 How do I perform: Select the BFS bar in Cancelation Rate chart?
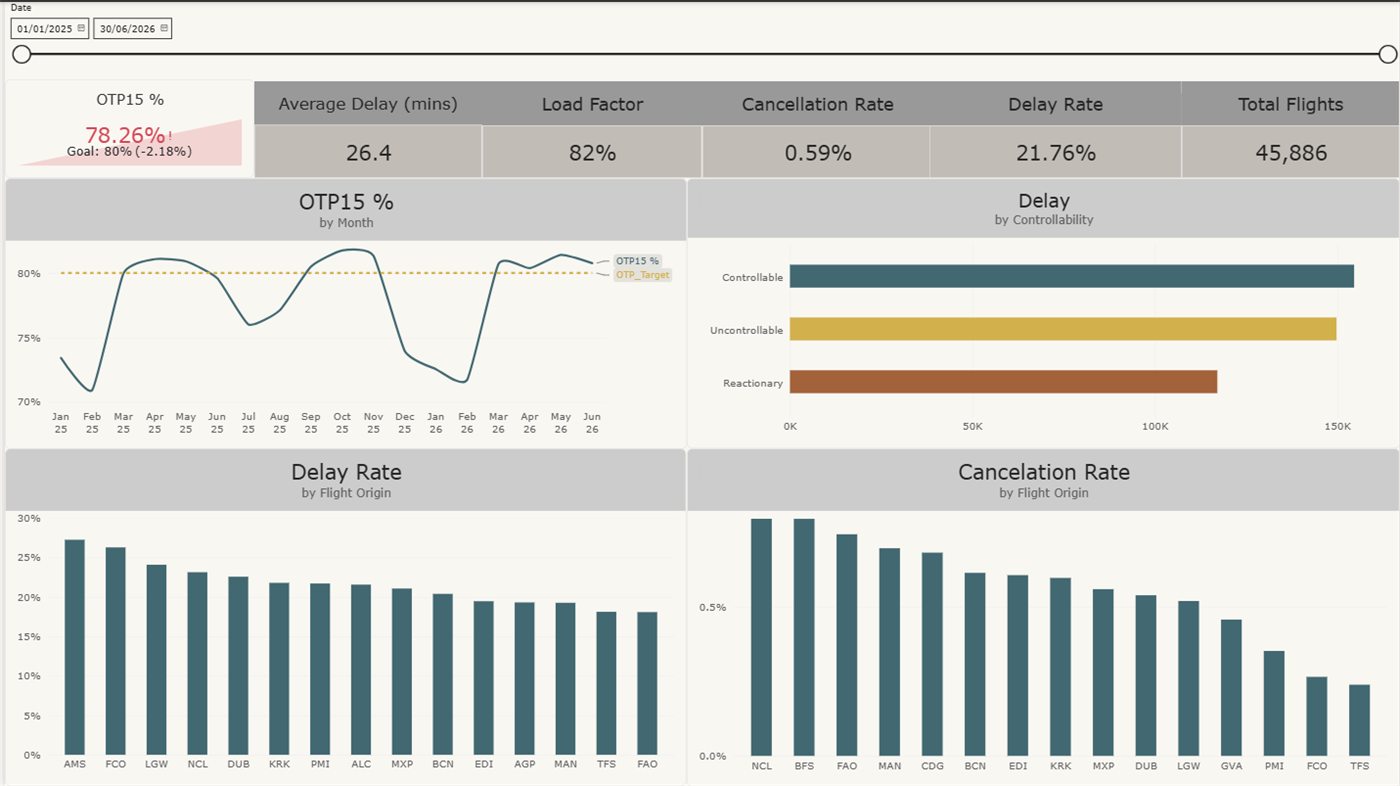(x=804, y=637)
